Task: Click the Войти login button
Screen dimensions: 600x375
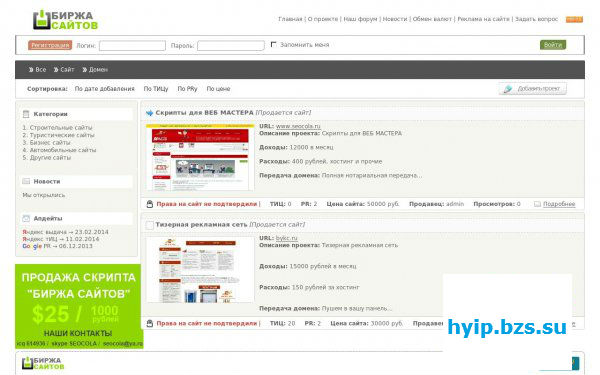Action: point(553,45)
